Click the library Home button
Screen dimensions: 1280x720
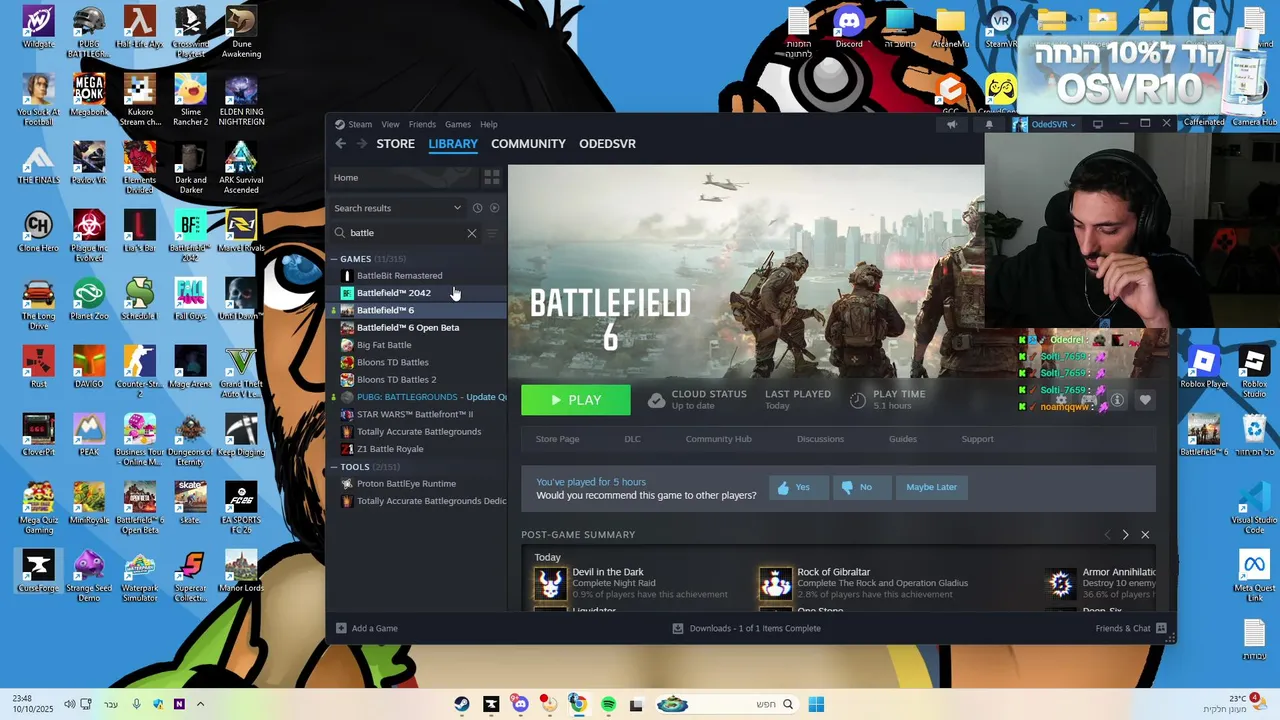tap(403, 177)
